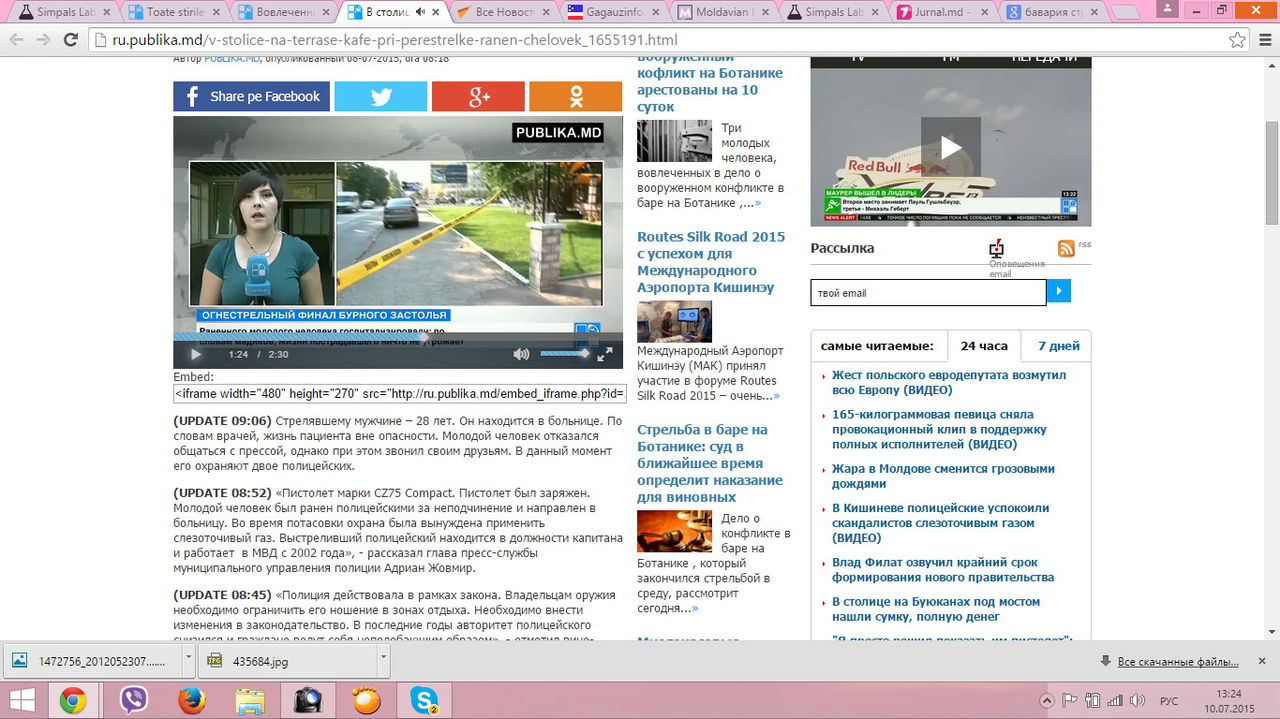
Task: Open the Chrome menu button
Action: pos(1264,40)
